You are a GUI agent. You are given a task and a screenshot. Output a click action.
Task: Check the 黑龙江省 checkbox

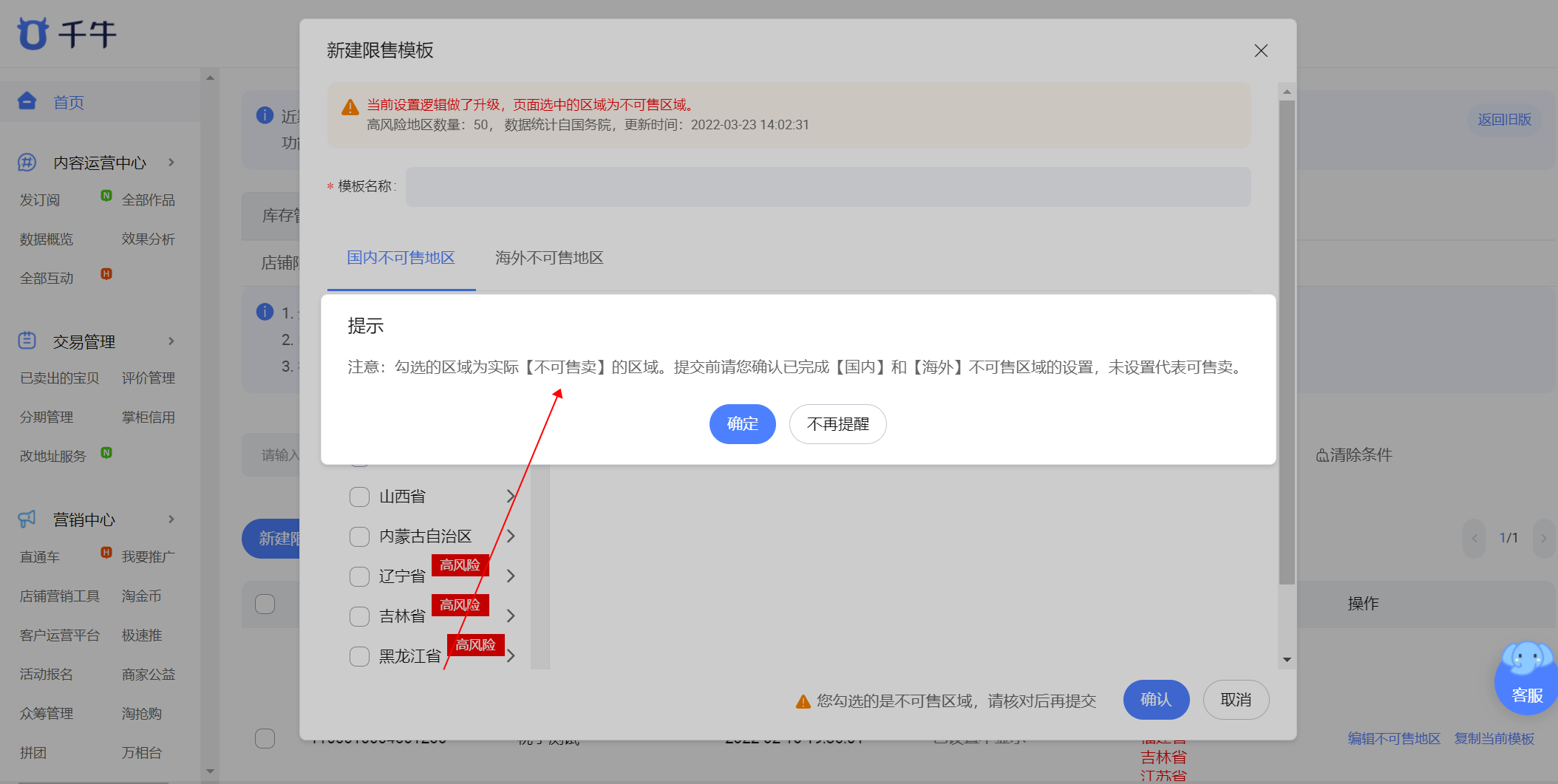359,655
